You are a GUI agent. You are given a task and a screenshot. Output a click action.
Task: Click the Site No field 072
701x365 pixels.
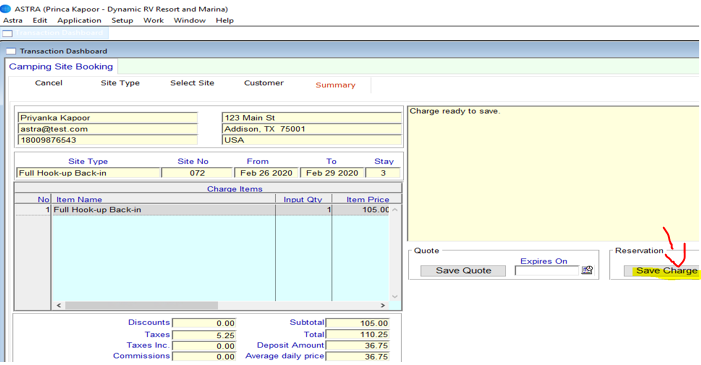197,173
